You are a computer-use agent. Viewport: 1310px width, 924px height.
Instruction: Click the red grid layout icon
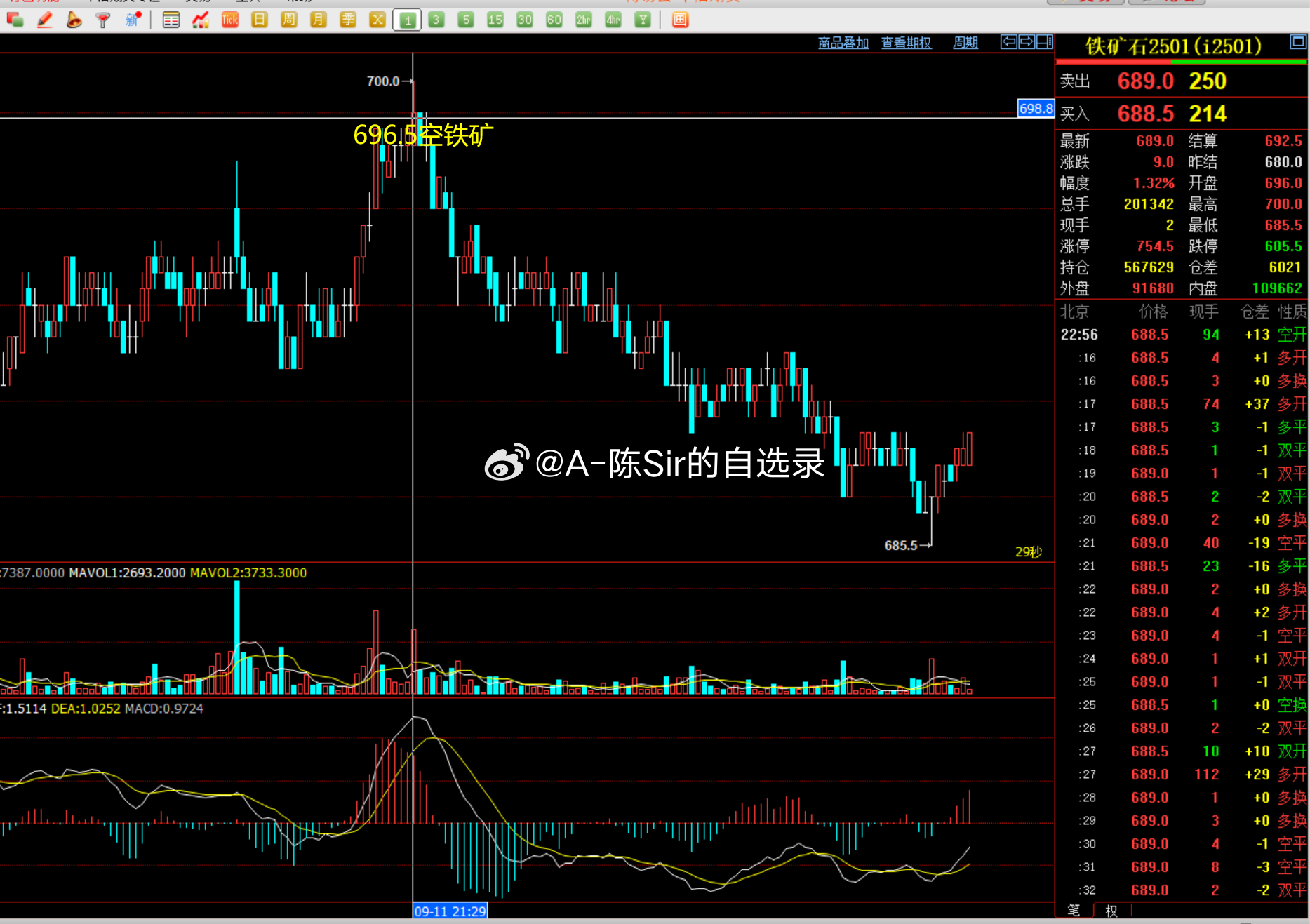pyautogui.click(x=680, y=20)
